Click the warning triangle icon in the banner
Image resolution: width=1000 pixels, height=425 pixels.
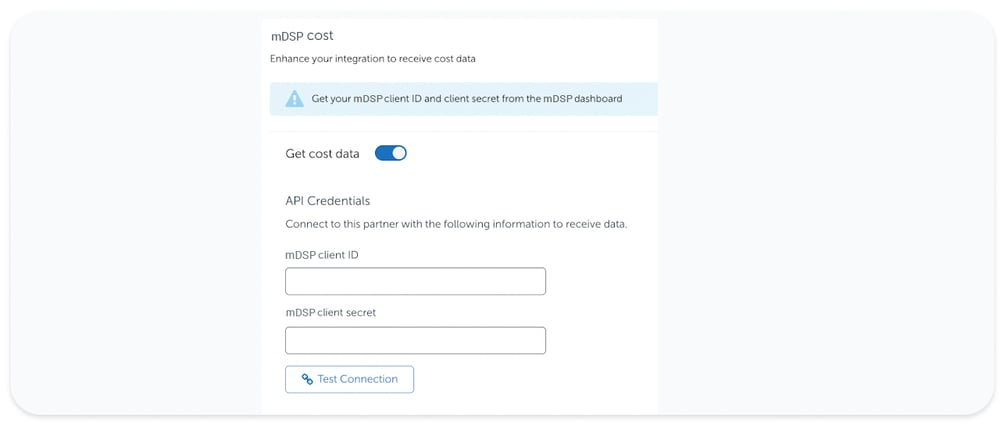point(294,99)
